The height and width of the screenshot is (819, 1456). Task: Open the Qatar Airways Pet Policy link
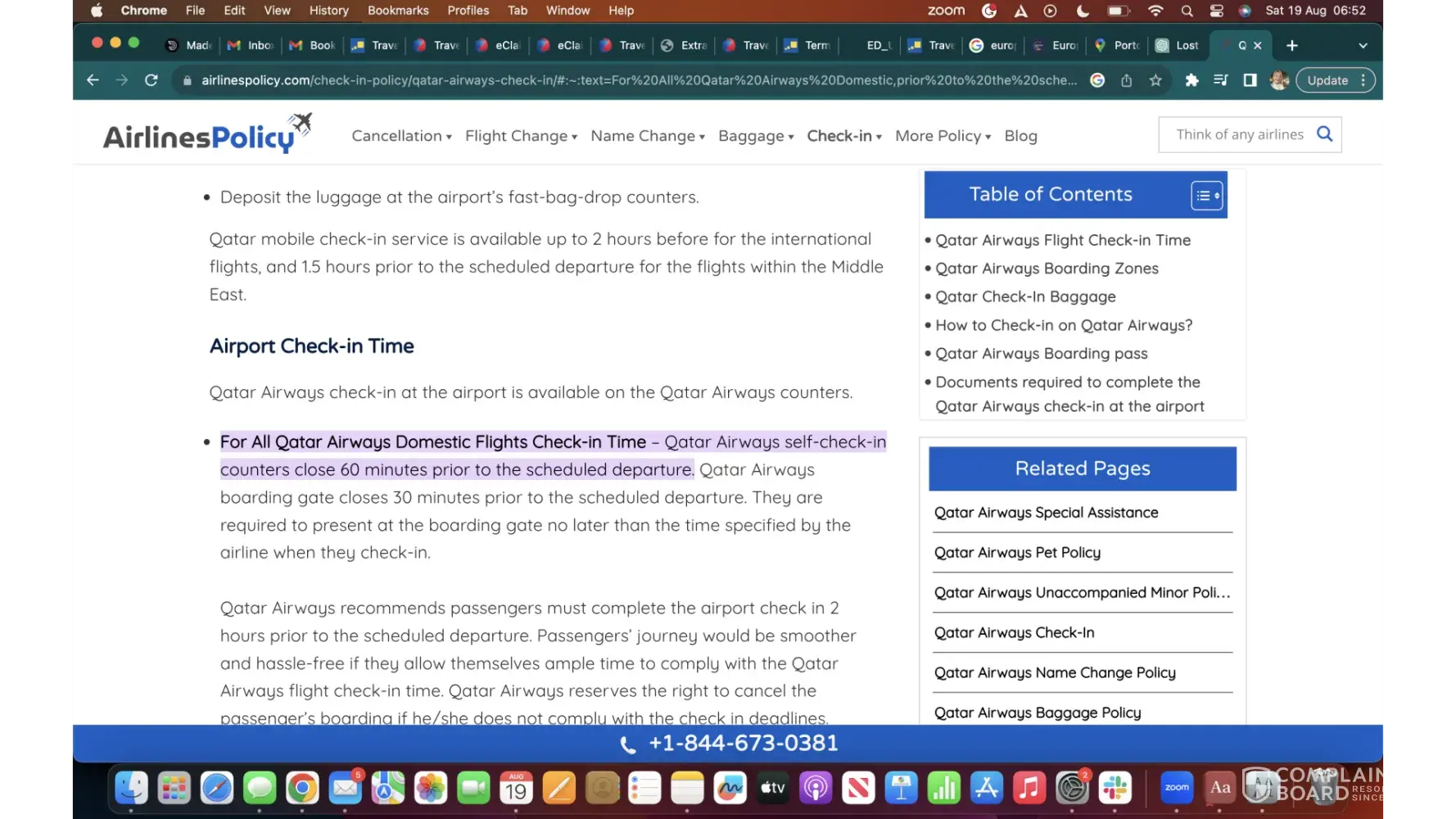(1017, 553)
